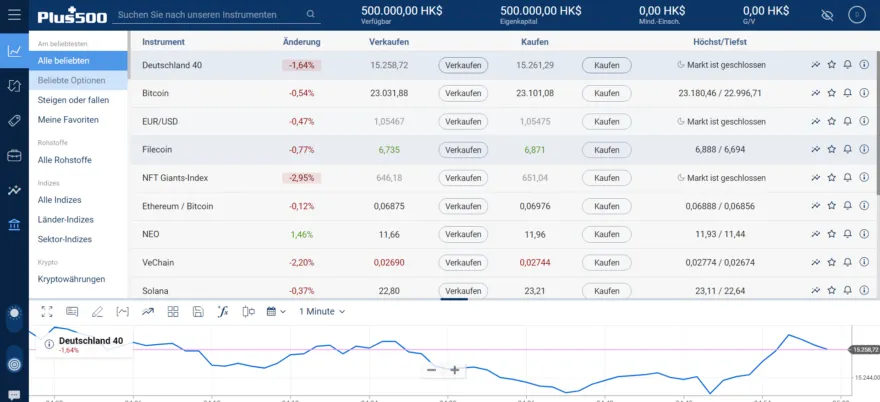880x402 pixels.
Task: Expand the 1 Minute timeframe dropdown
Action: pos(322,311)
